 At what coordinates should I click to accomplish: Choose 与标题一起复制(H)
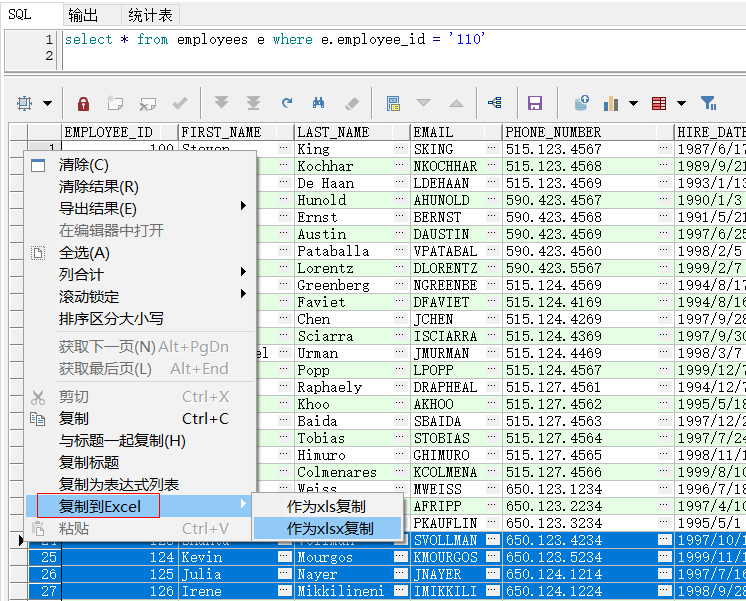coord(138,441)
